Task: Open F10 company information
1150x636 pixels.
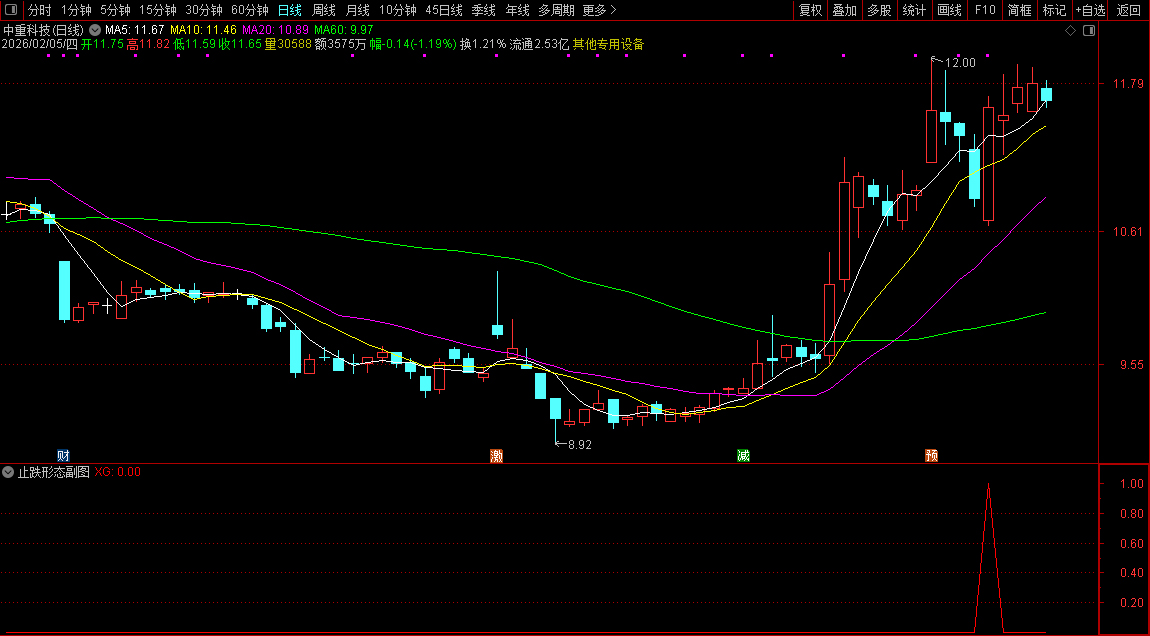Action: (985, 10)
